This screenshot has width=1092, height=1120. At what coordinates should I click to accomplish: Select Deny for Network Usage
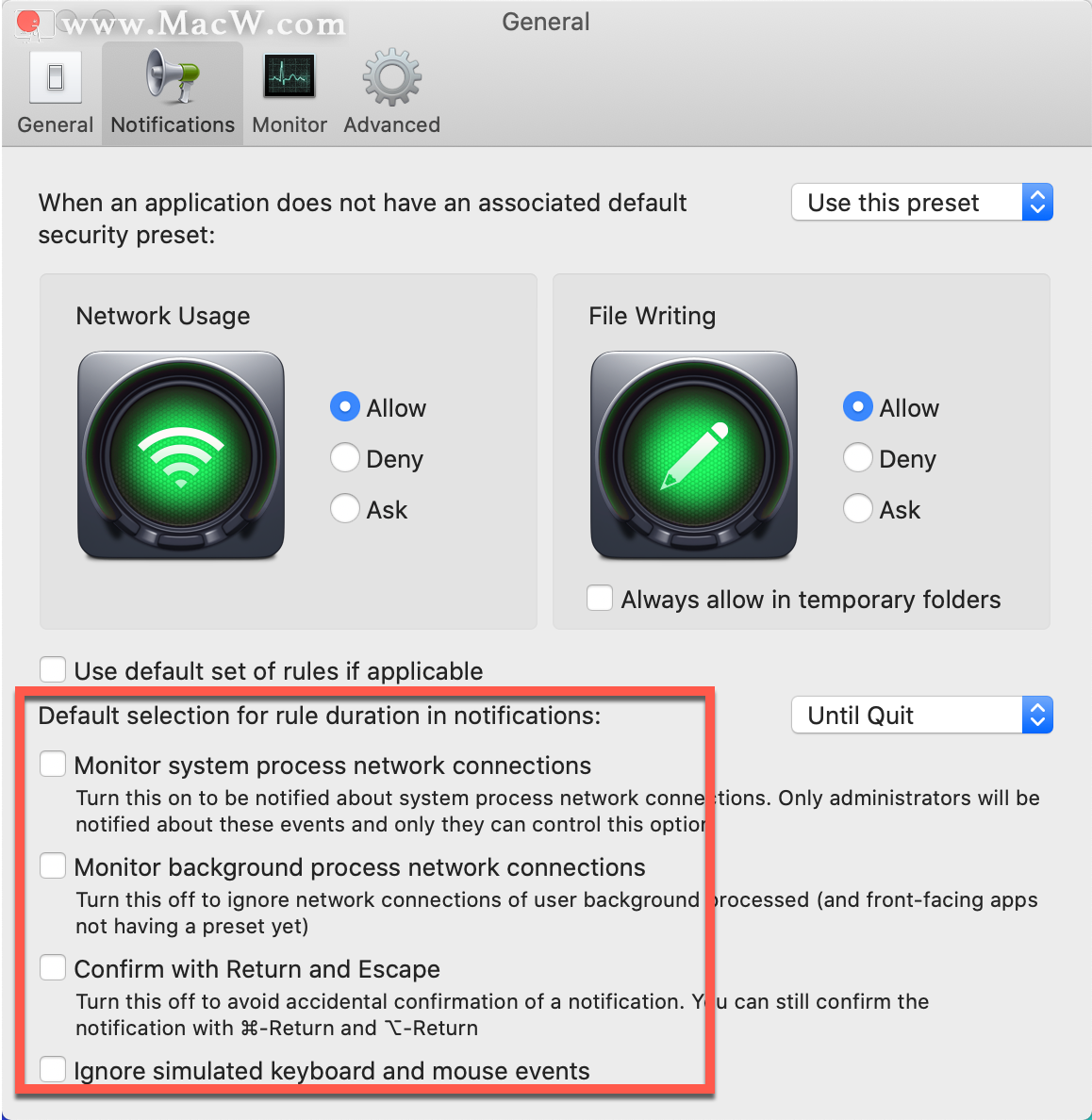tap(344, 458)
